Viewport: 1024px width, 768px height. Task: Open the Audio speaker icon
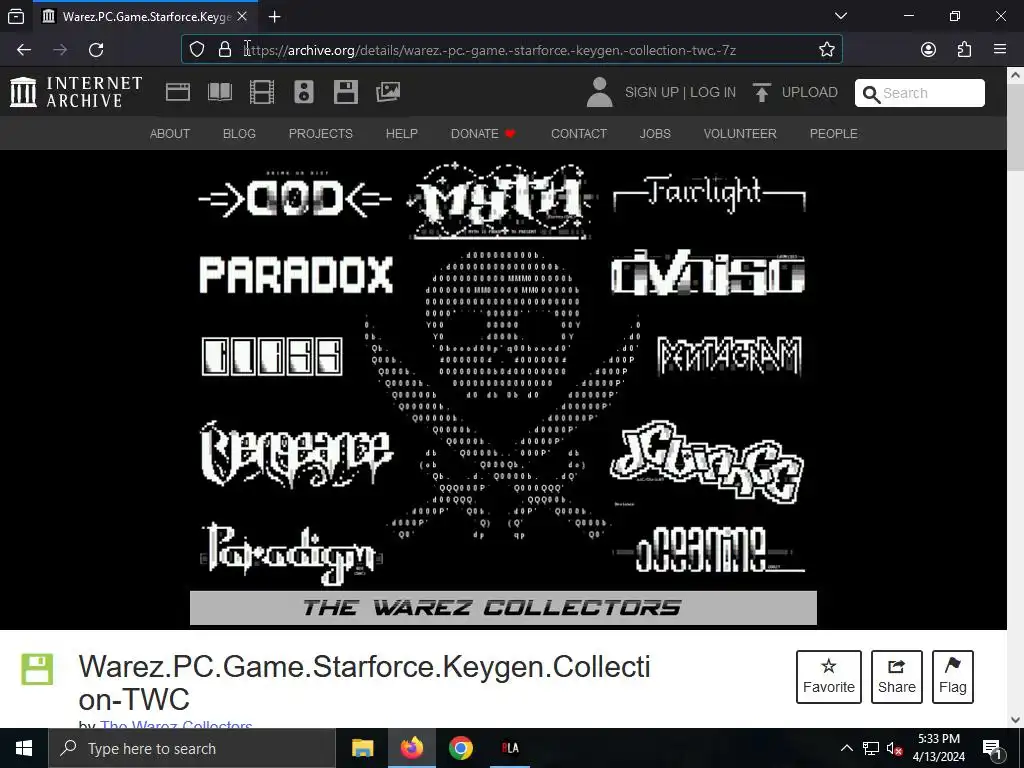pos(304,92)
